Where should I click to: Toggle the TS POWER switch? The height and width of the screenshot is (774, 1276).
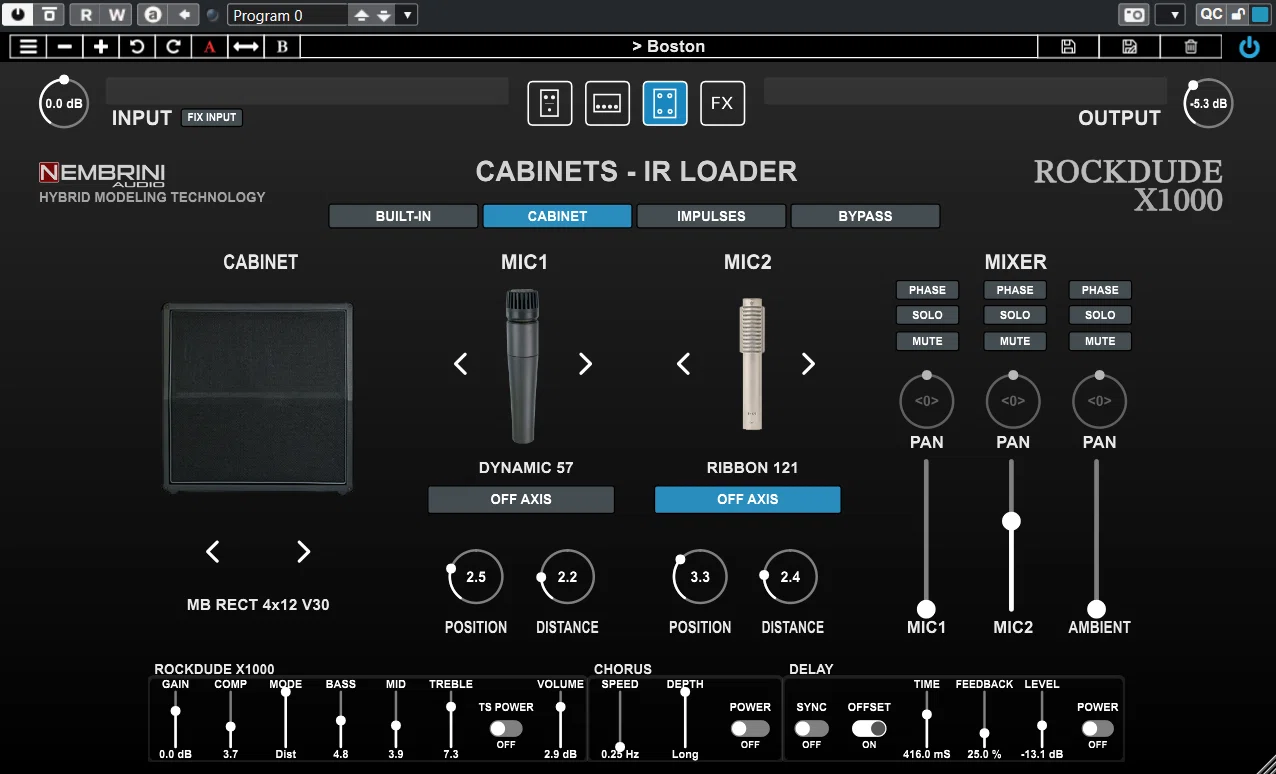[506, 729]
